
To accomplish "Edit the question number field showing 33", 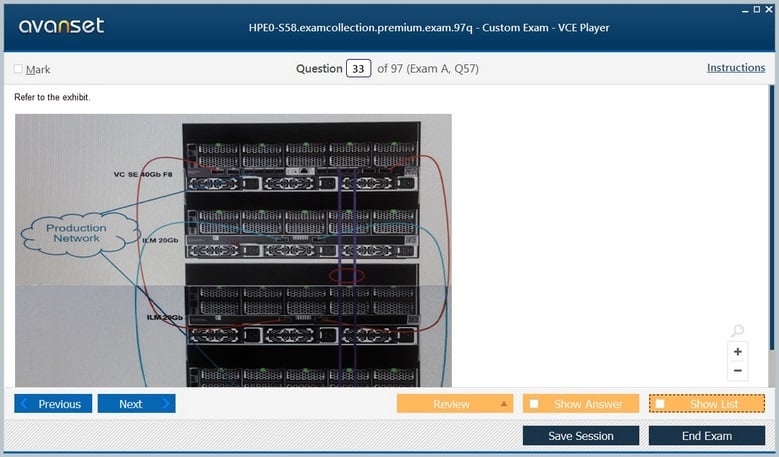I will (x=358, y=69).
